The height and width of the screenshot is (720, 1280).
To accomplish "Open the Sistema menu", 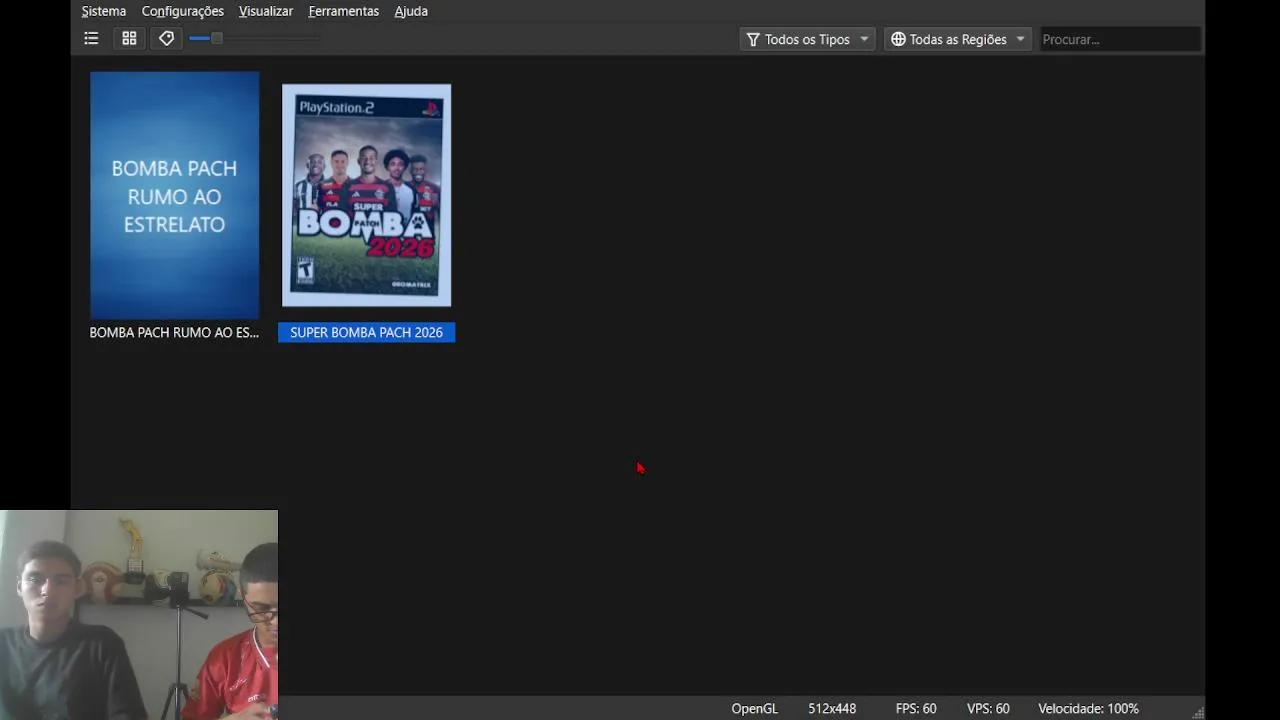I will (104, 11).
